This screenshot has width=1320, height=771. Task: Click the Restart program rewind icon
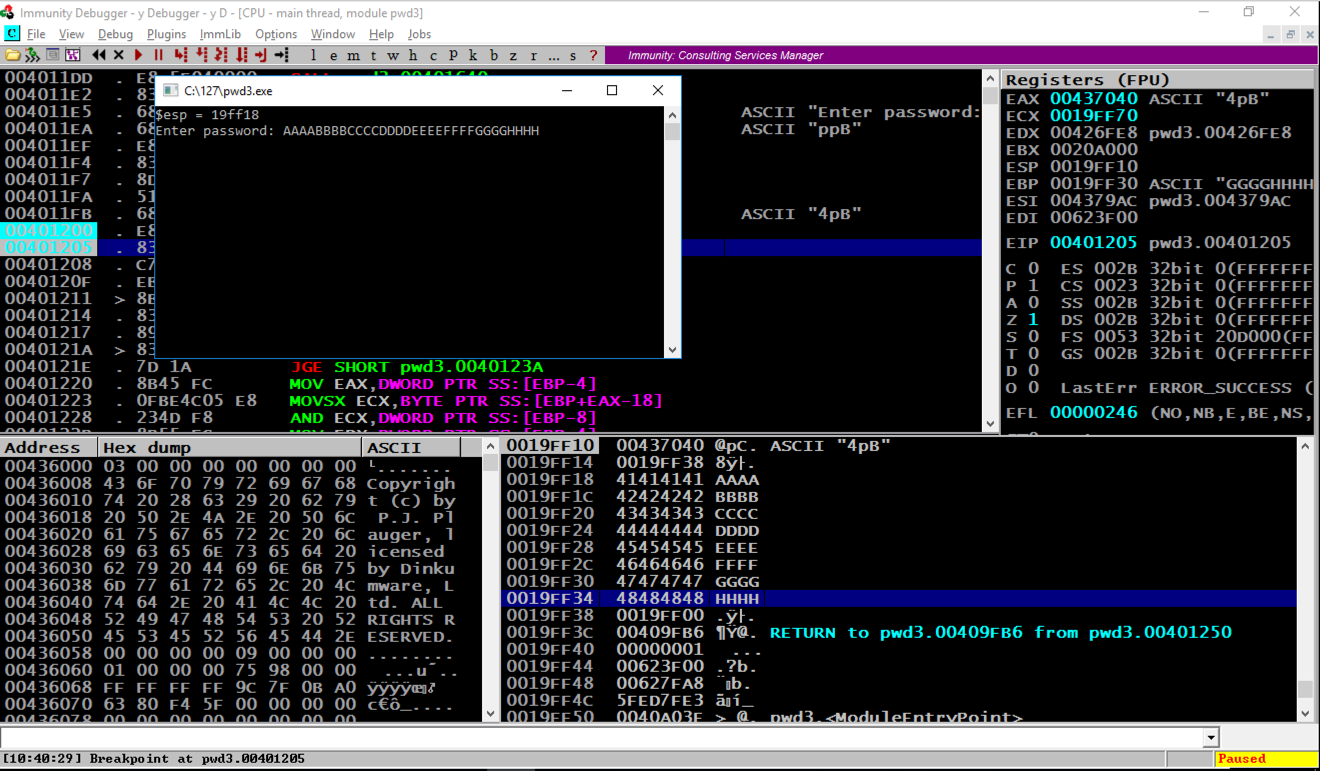[99, 55]
